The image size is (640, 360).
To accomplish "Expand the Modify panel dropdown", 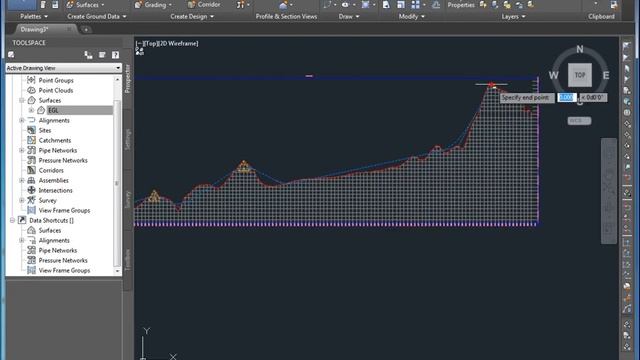I will coord(411,16).
